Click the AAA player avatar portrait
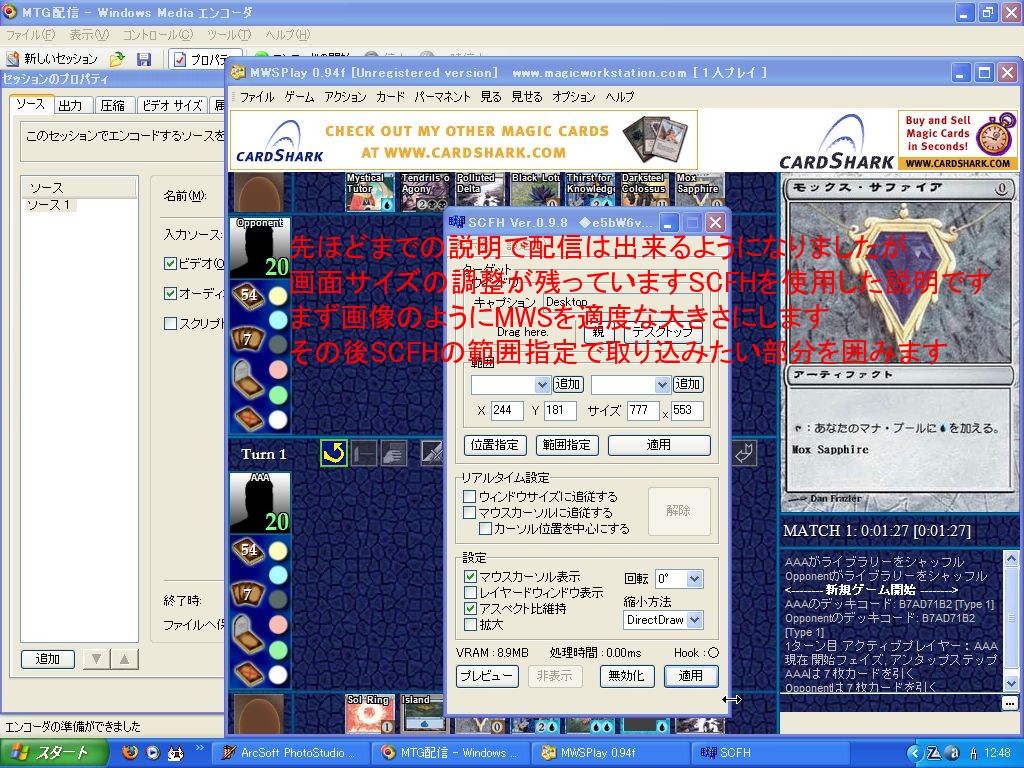The image size is (1024, 768). [x=260, y=503]
